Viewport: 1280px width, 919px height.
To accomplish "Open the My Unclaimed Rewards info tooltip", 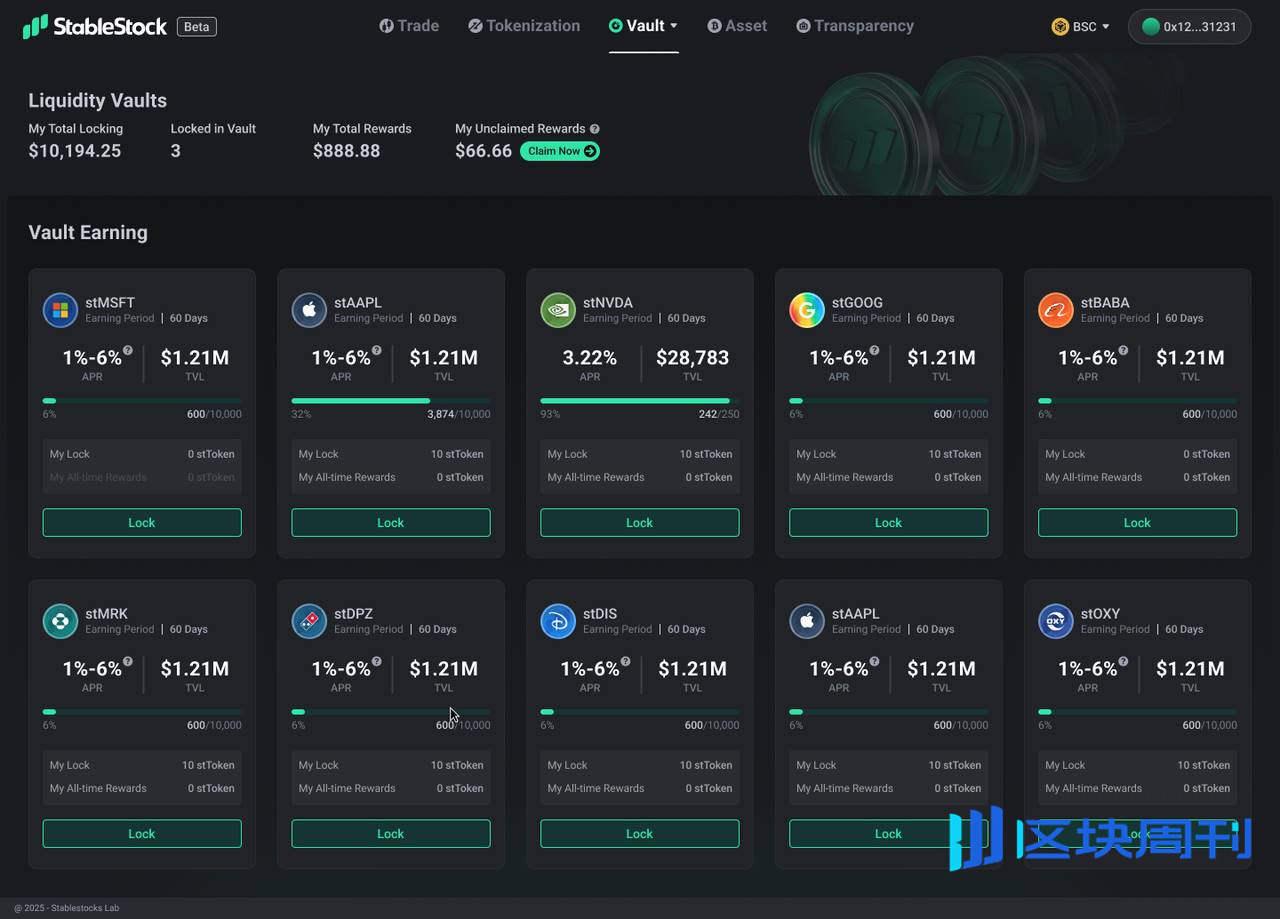I will [x=594, y=128].
